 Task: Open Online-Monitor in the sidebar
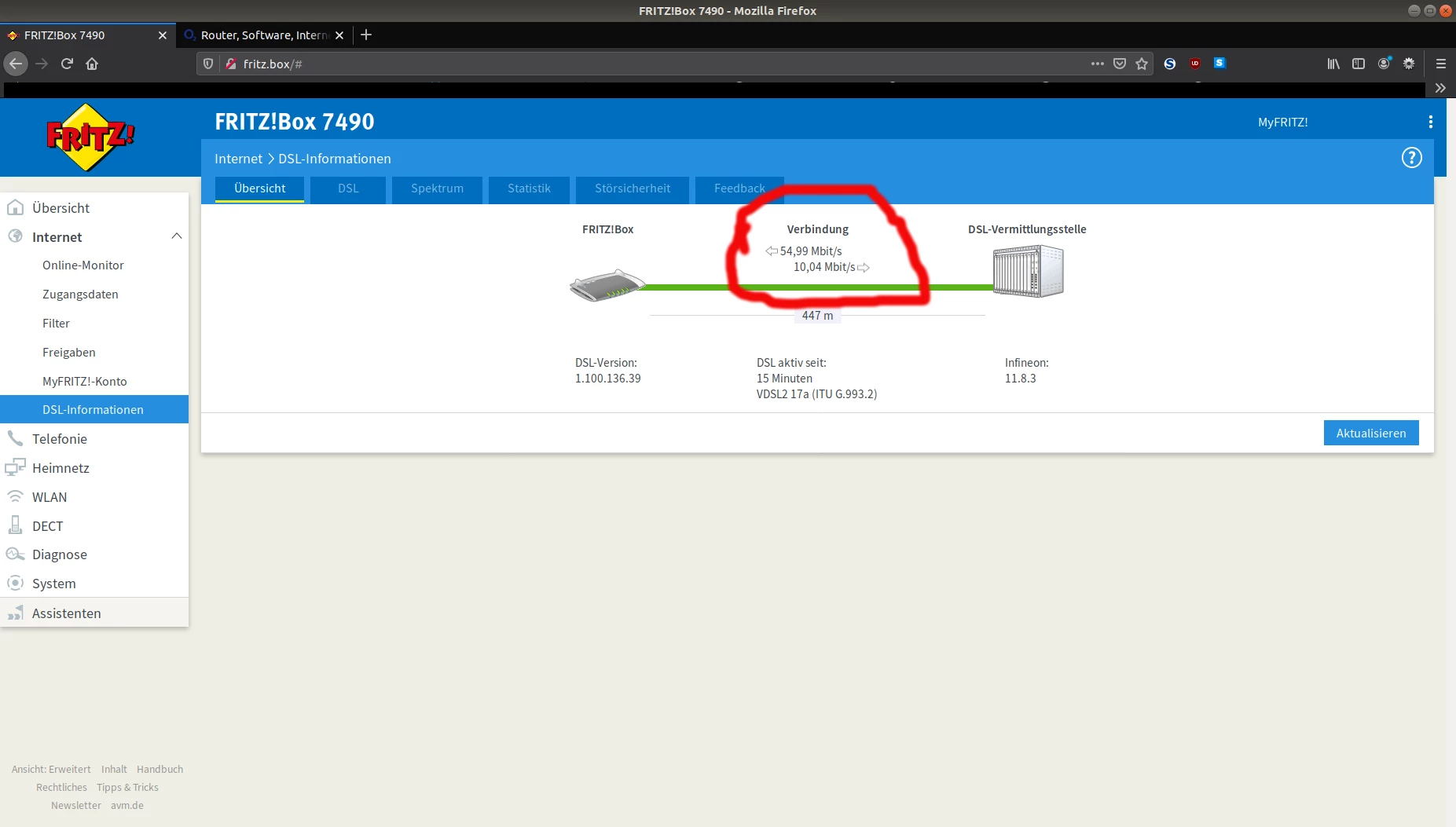pos(94,265)
